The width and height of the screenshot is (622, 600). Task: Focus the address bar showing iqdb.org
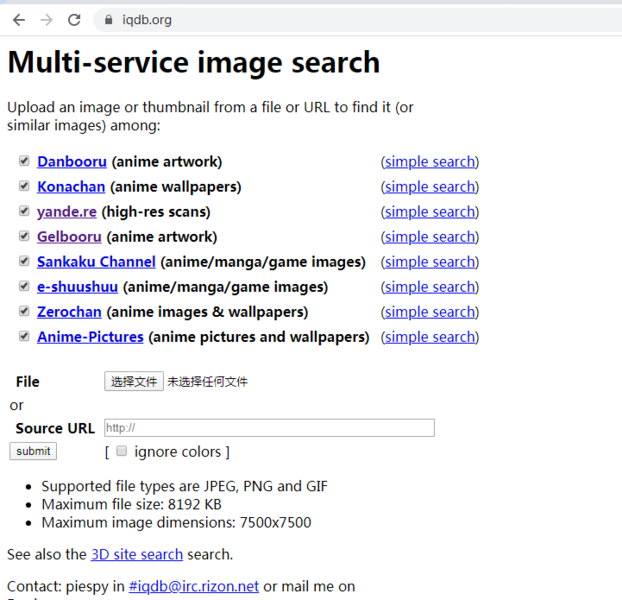pos(357,19)
